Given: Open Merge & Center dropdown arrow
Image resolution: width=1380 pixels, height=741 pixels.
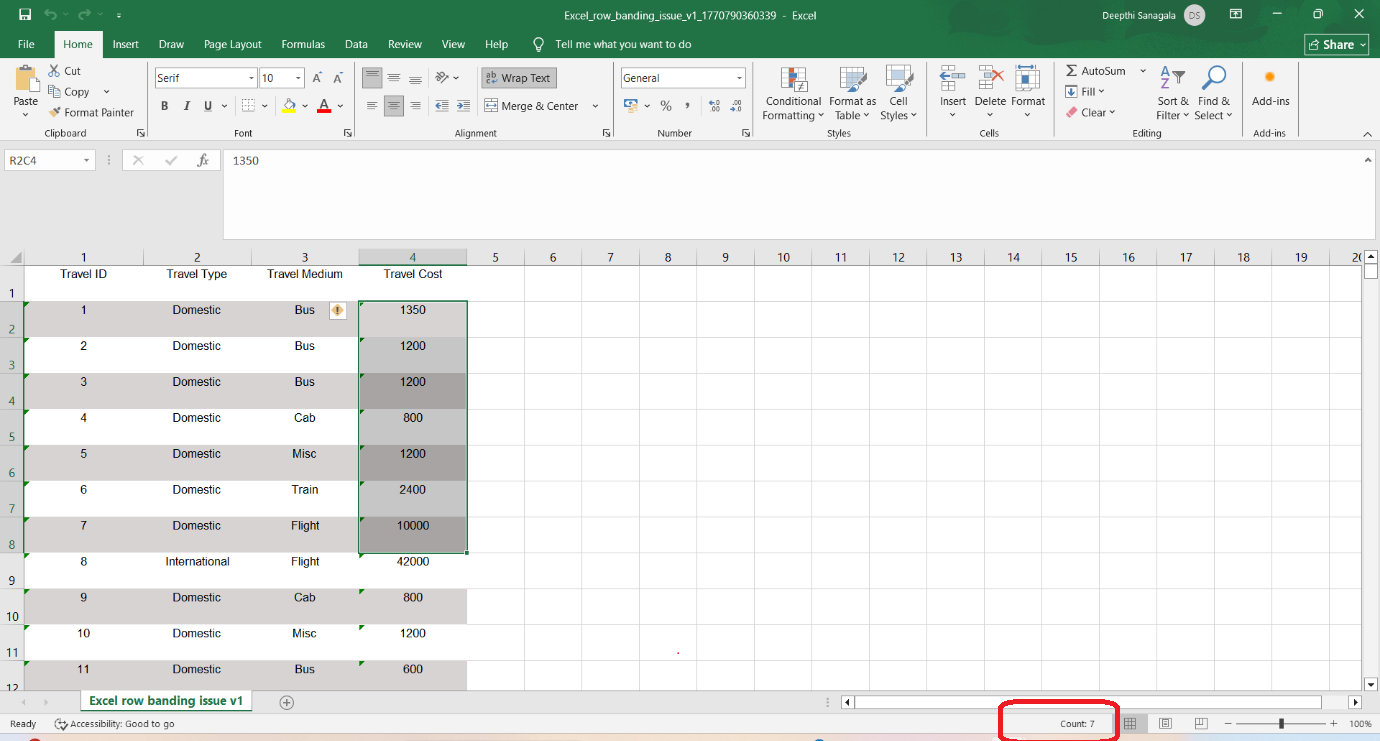Looking at the screenshot, I should 595,106.
